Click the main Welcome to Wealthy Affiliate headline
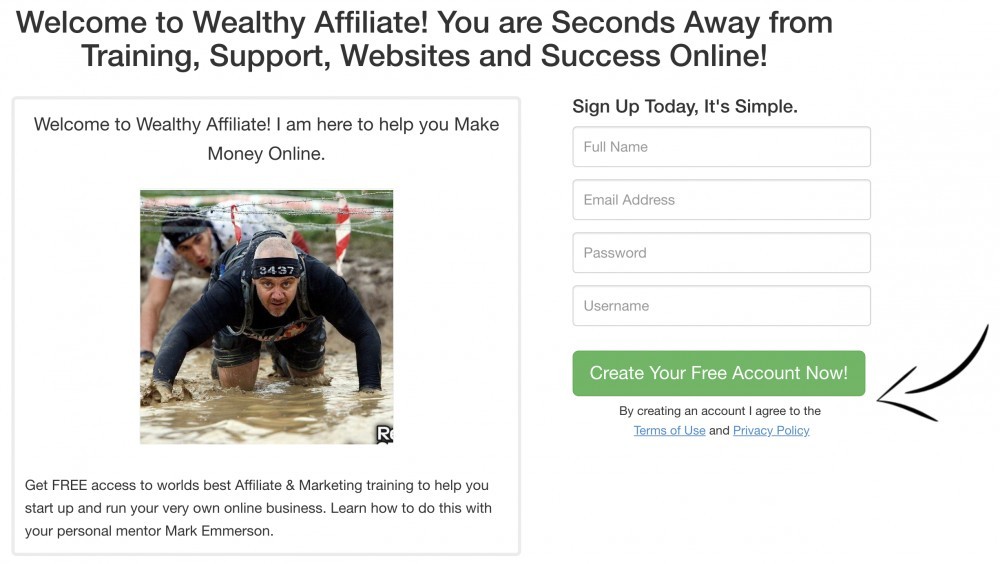The height and width of the screenshot is (564, 1000). point(424,39)
